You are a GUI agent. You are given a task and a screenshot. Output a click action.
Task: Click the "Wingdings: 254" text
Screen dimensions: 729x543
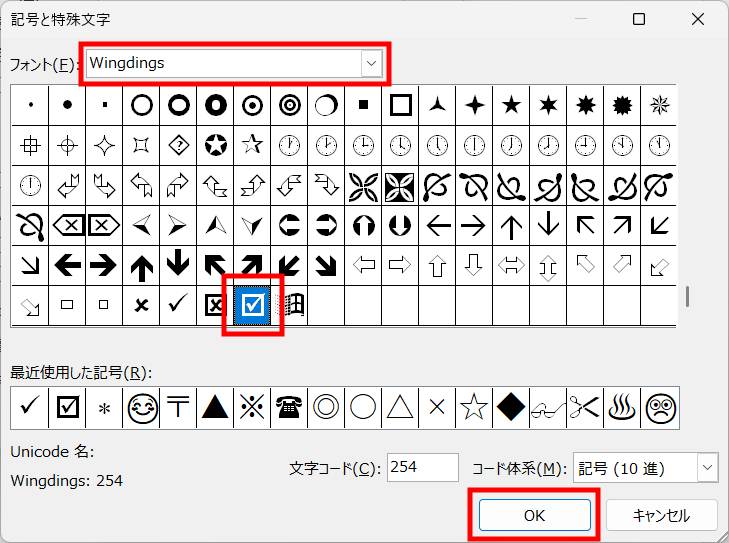(x=66, y=480)
